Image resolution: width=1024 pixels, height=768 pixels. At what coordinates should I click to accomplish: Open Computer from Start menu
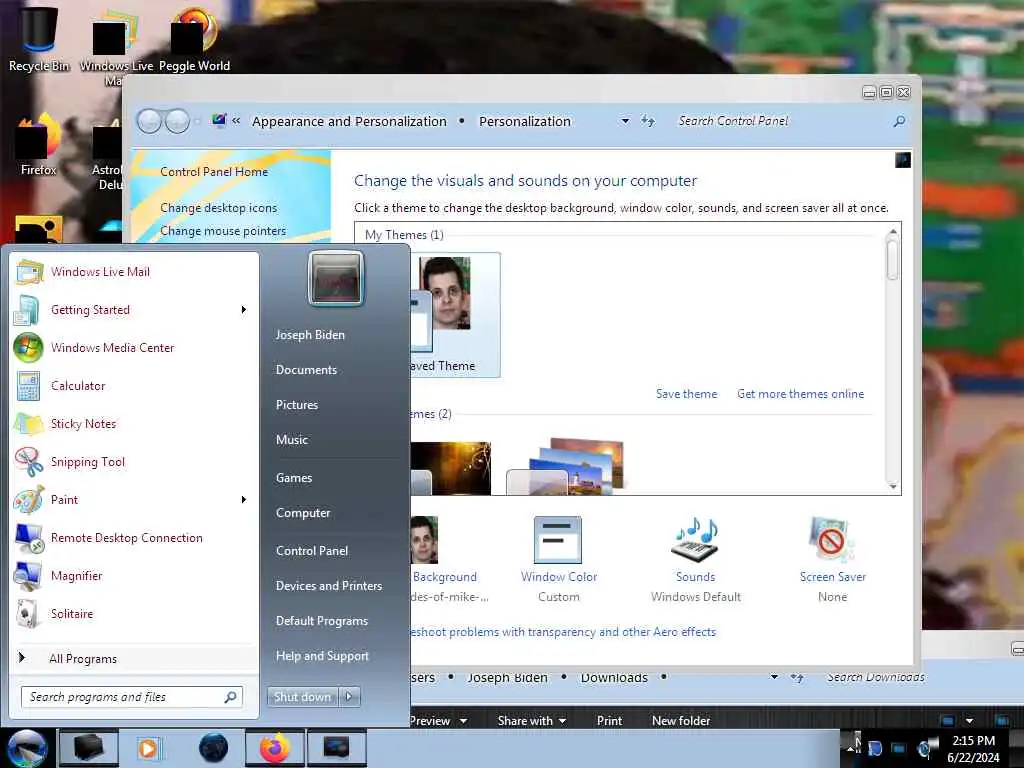coord(303,513)
